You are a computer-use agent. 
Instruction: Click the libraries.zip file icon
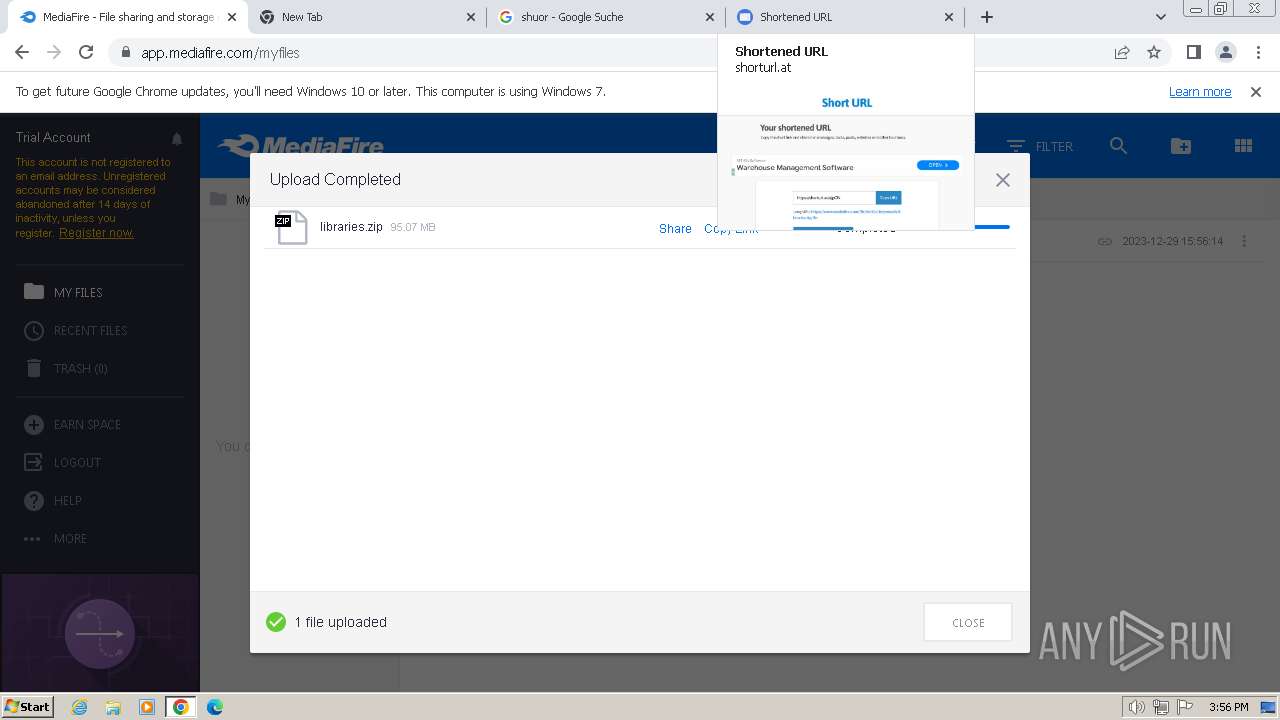pyautogui.click(x=291, y=227)
